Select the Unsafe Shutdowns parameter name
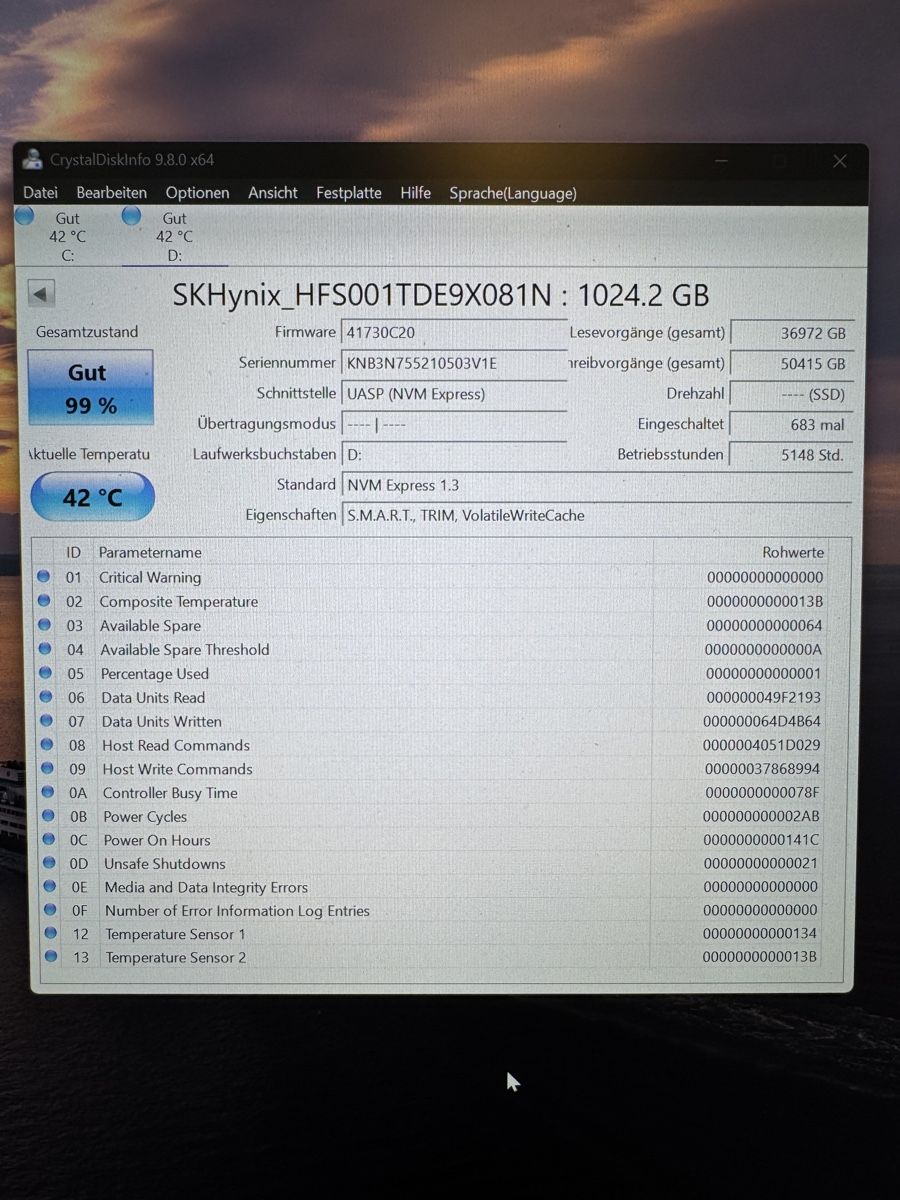The image size is (900, 1200). click(x=165, y=863)
